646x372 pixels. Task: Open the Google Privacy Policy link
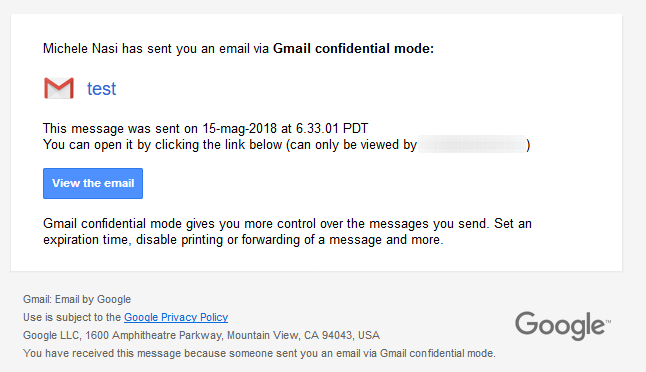coord(176,317)
